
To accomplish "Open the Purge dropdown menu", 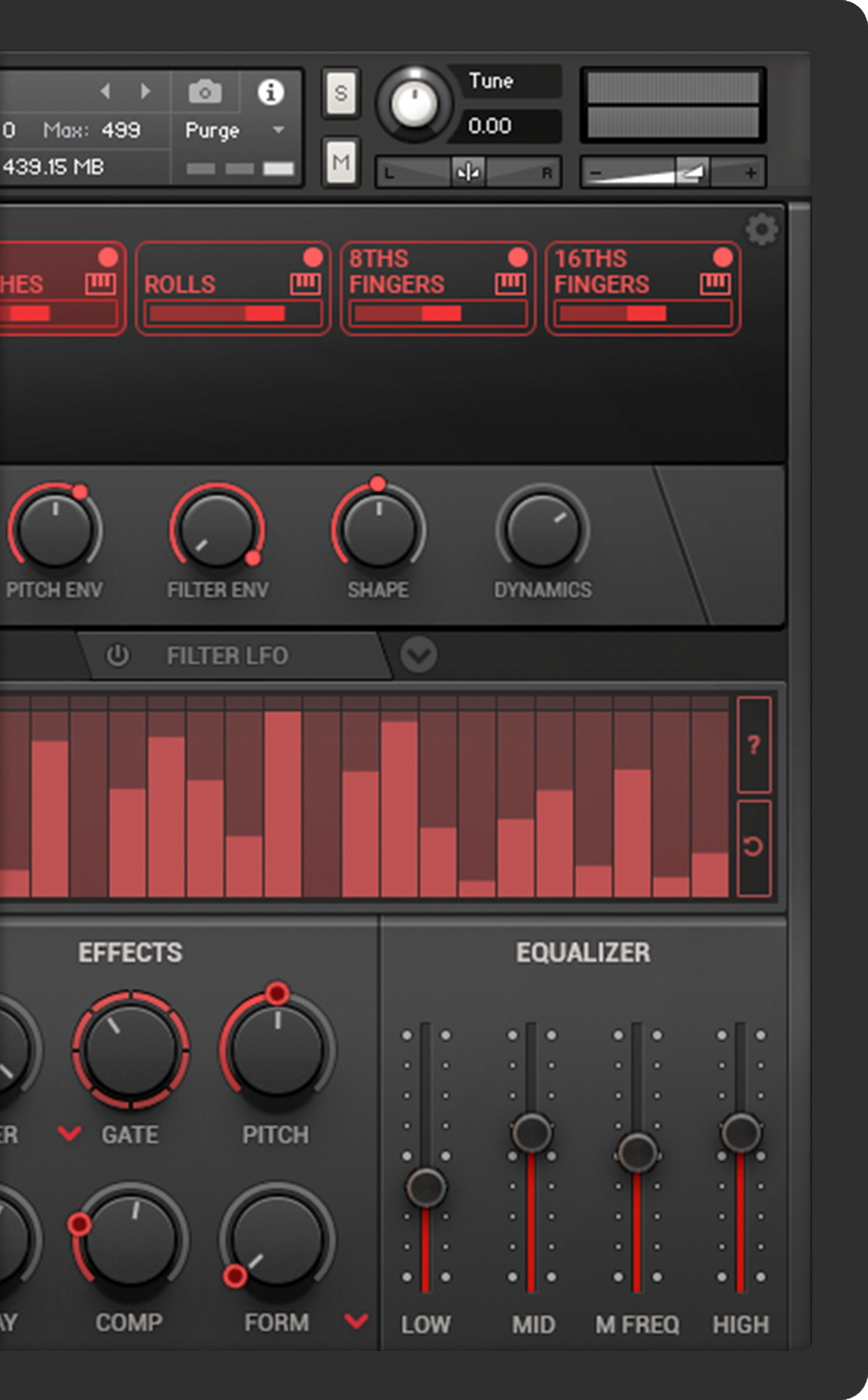I will click(278, 131).
